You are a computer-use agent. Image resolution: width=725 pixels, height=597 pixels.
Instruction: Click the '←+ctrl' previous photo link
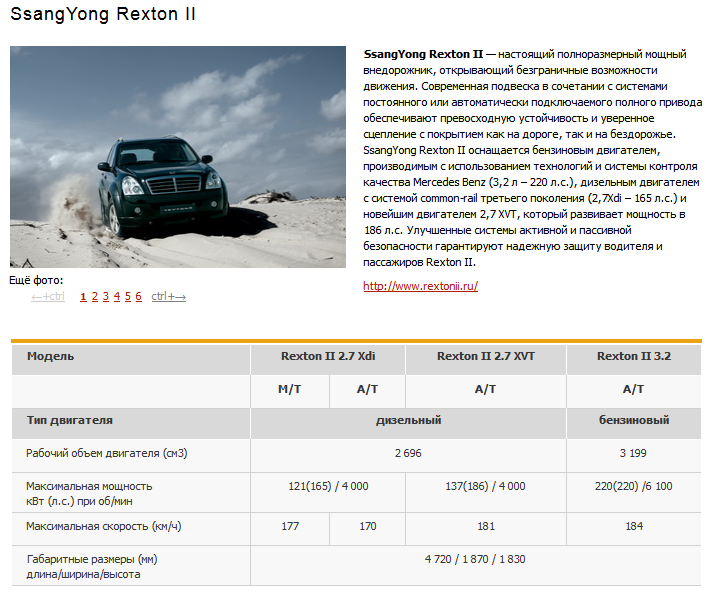pos(48,296)
